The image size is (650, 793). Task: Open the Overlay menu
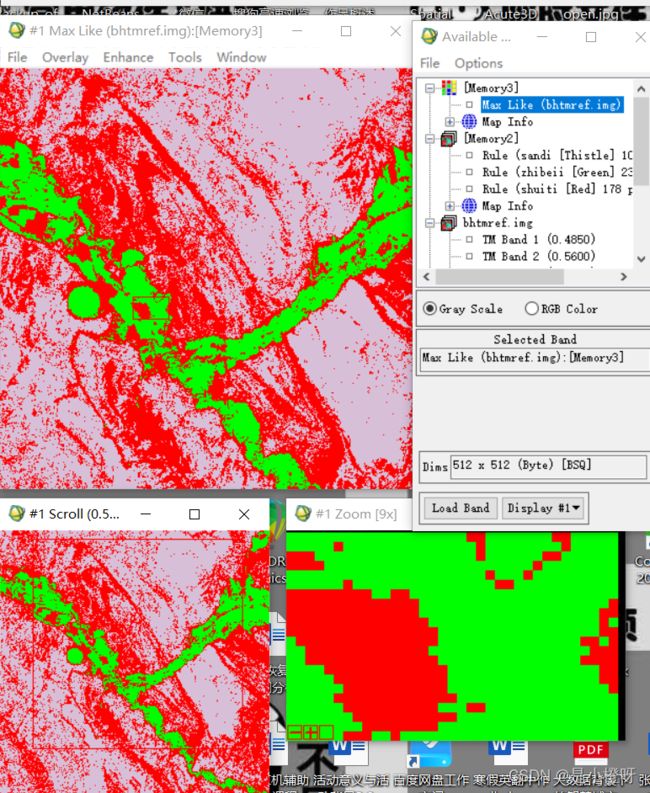coord(65,57)
